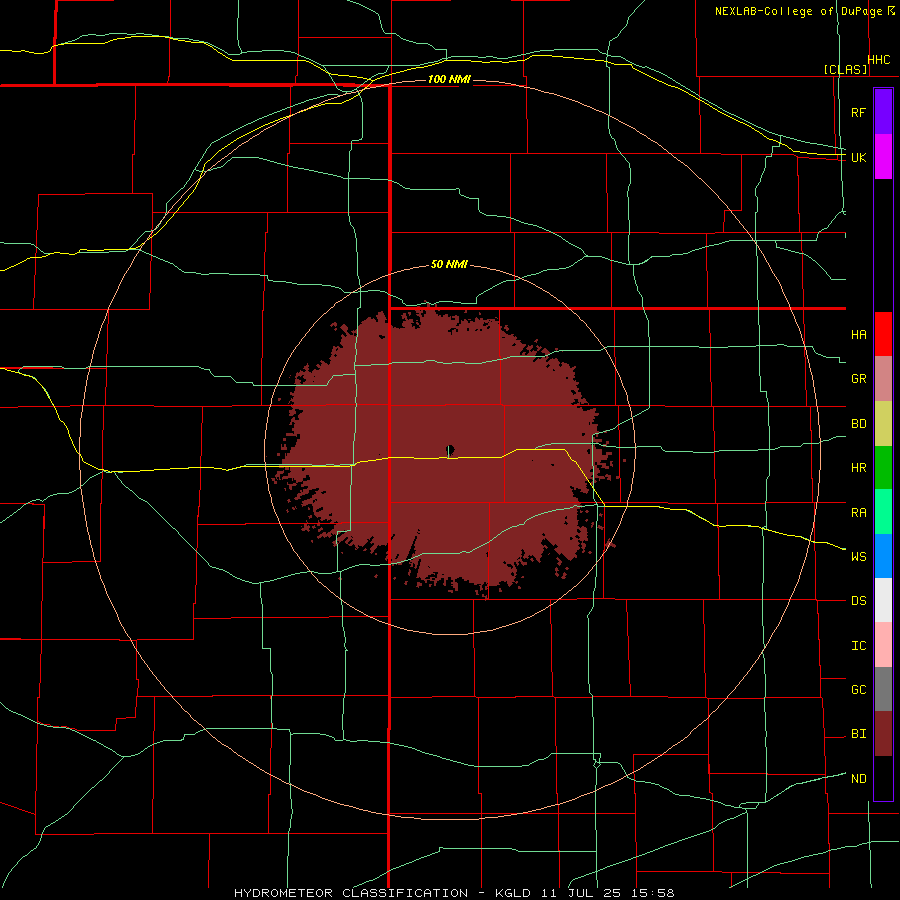
Task: Click the 50 NMI range ring label
Action: [449, 264]
